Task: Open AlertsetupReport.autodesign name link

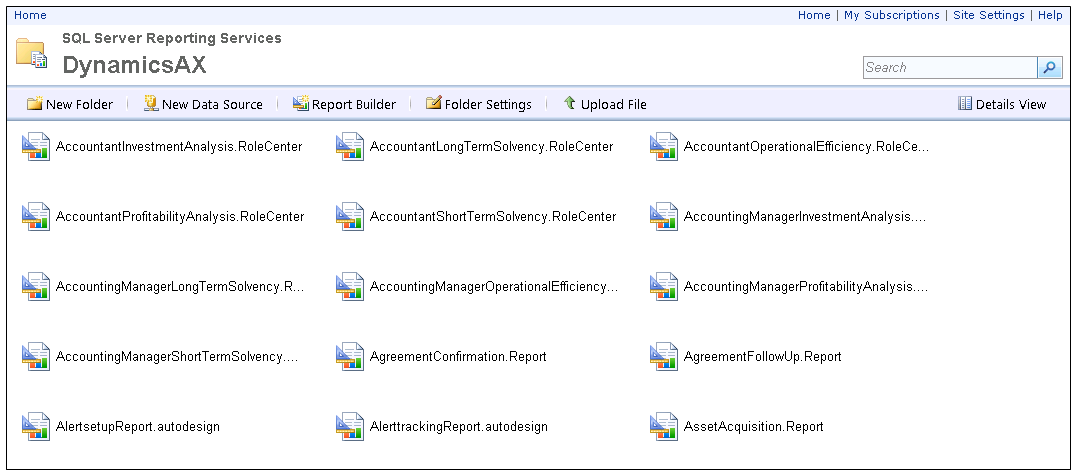Action: [138, 426]
